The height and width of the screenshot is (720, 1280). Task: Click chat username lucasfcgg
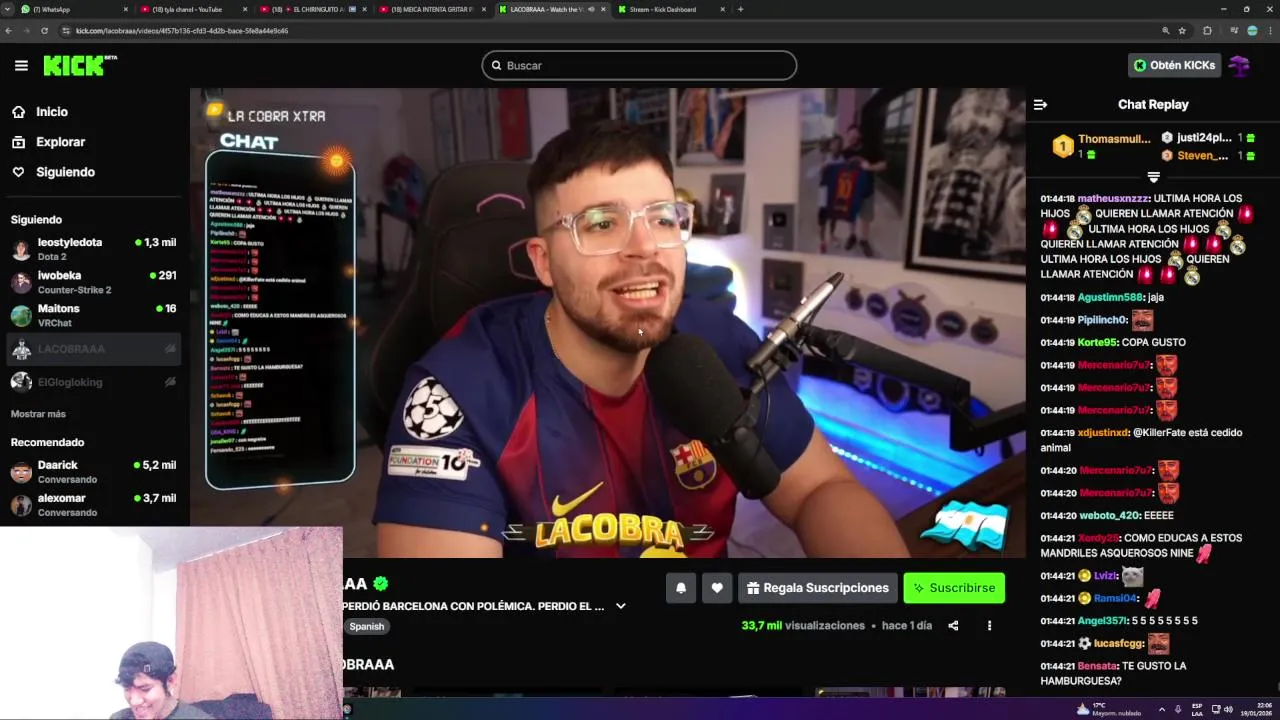tap(1118, 644)
